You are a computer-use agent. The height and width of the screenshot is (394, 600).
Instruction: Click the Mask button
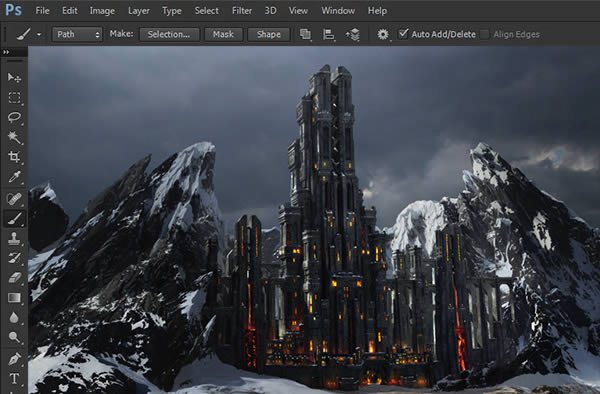pos(223,34)
